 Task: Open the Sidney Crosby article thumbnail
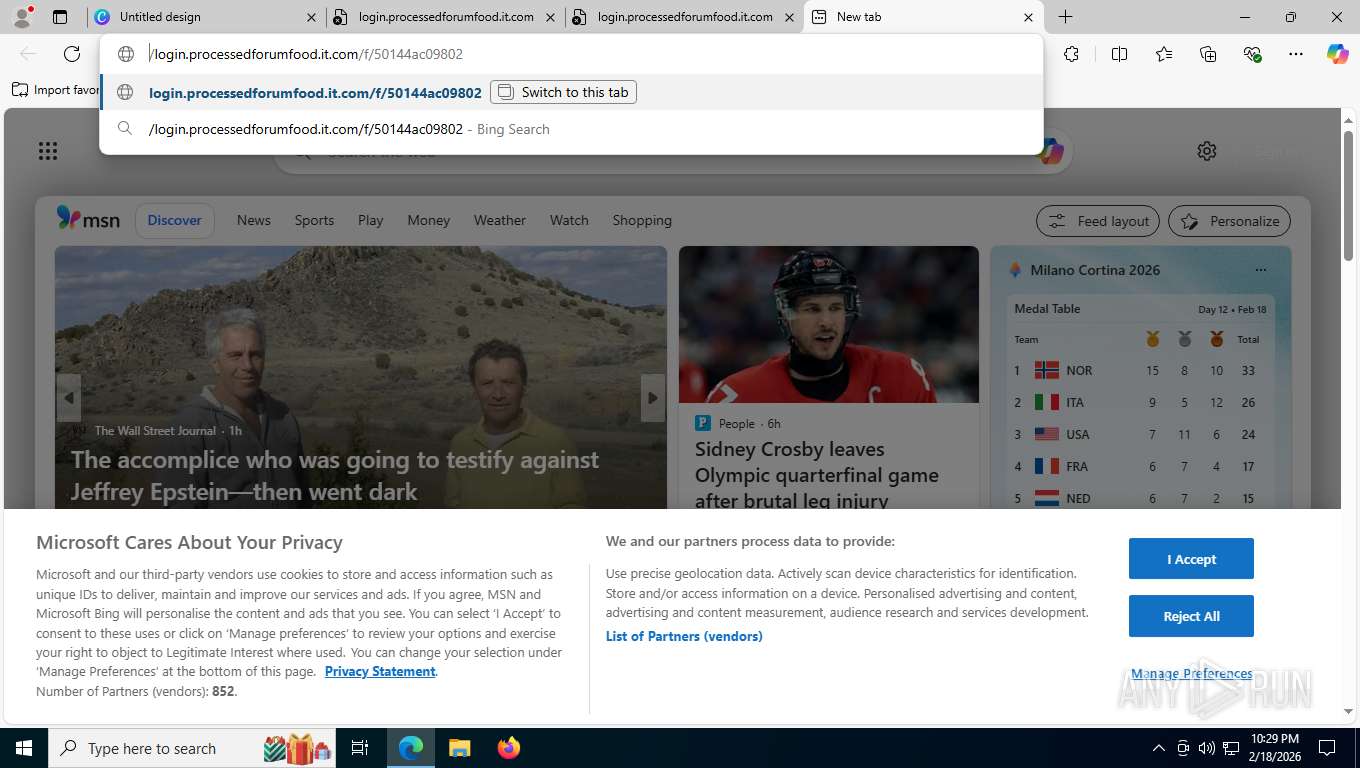[x=829, y=324]
